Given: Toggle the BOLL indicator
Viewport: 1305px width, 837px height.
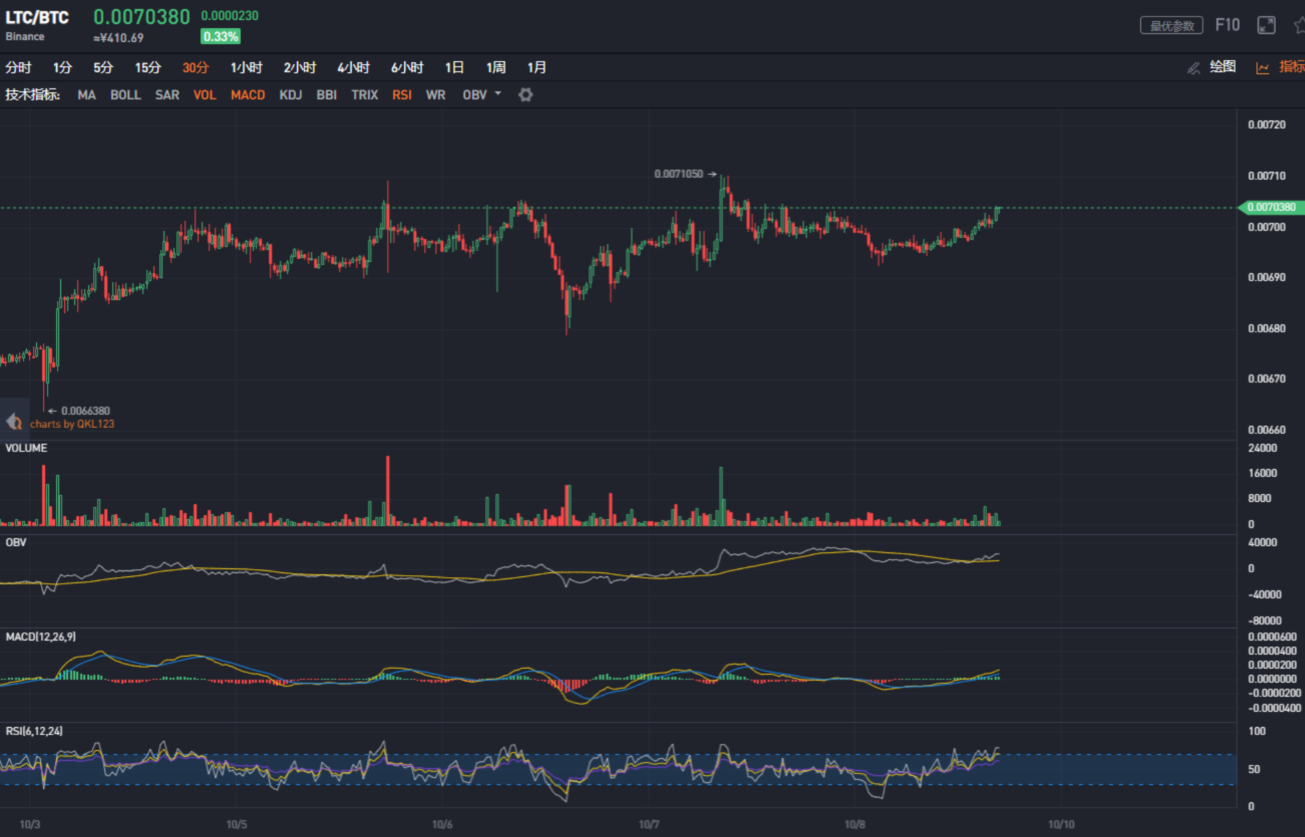Looking at the screenshot, I should (x=125, y=95).
